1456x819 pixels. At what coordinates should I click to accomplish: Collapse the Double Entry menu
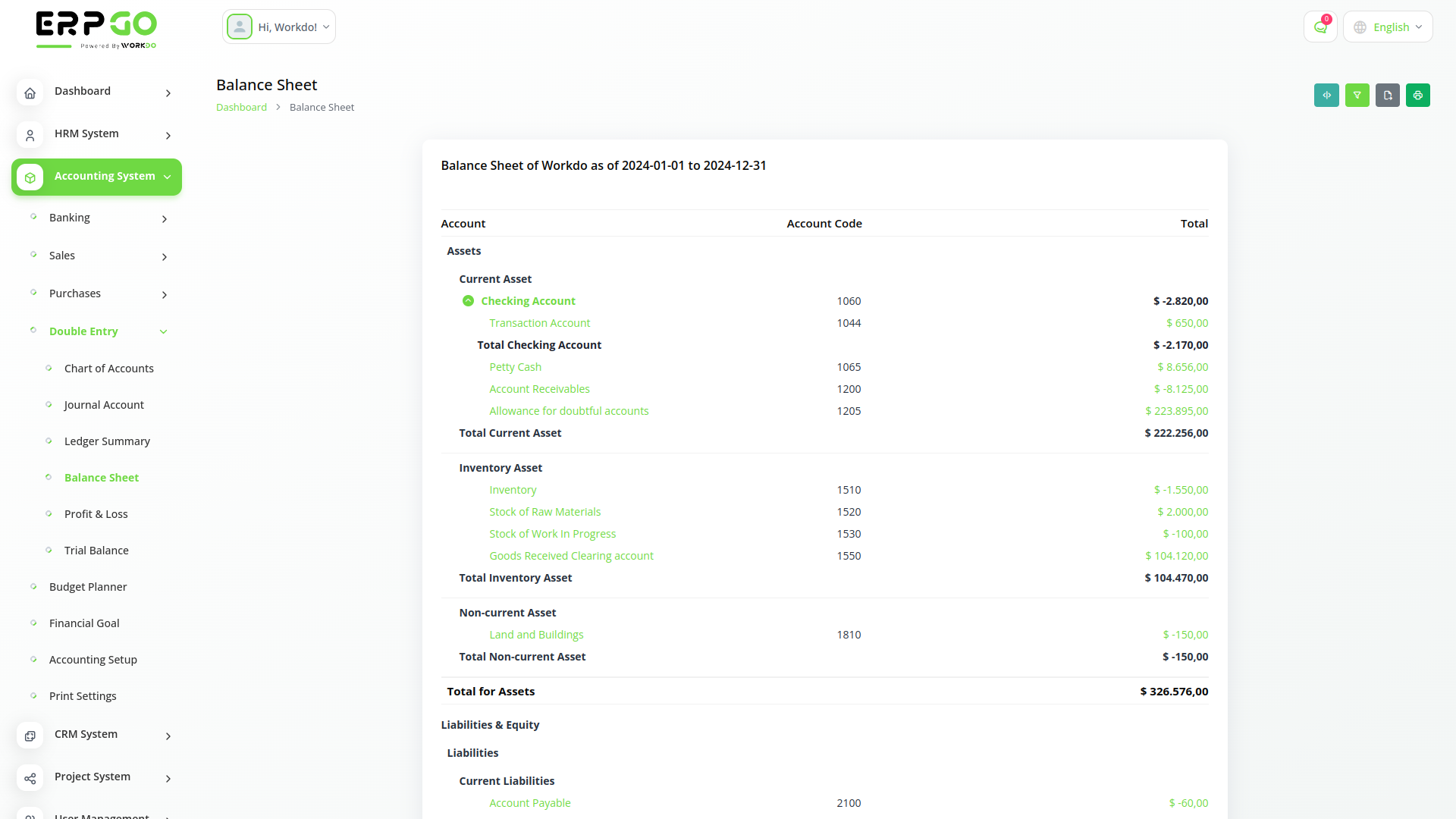(83, 331)
